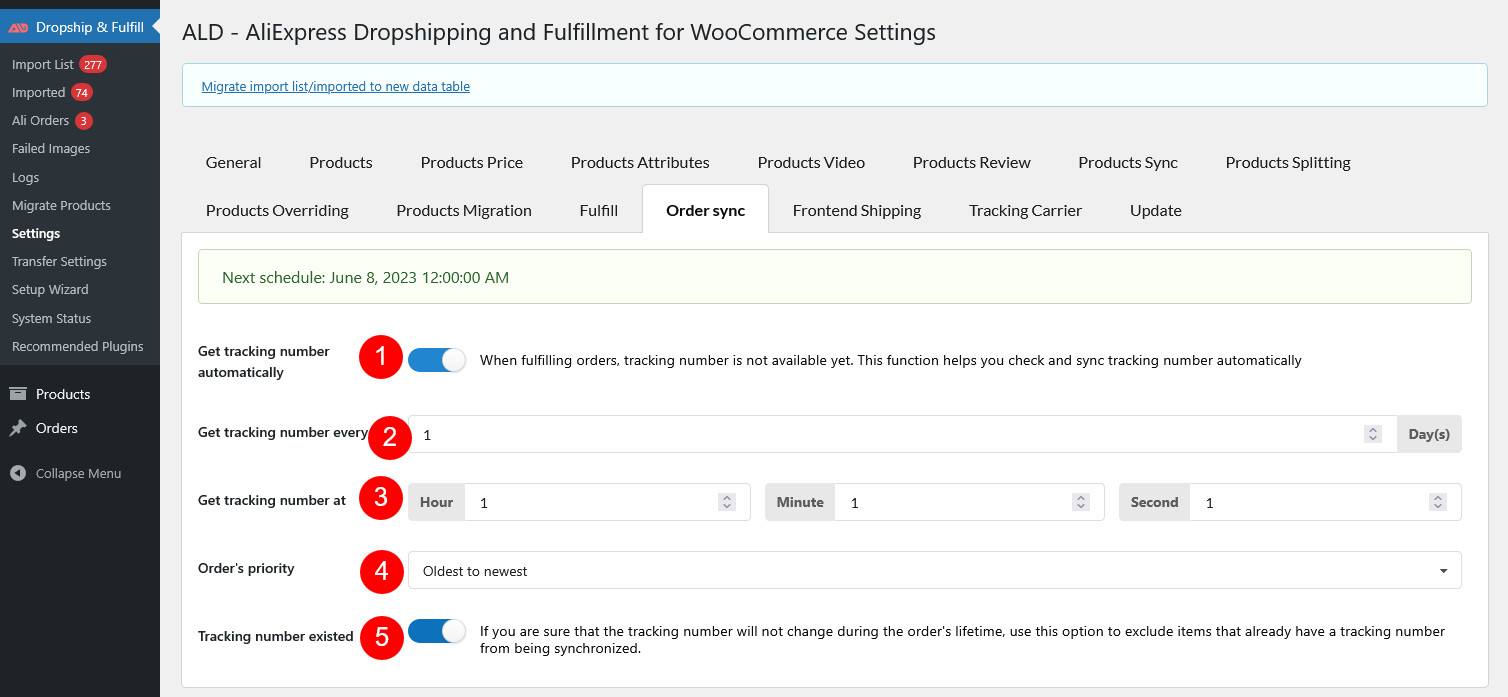Screen dimensions: 1508x697
Task: Click the Minute field spinner arrows
Action: (x=1080, y=502)
